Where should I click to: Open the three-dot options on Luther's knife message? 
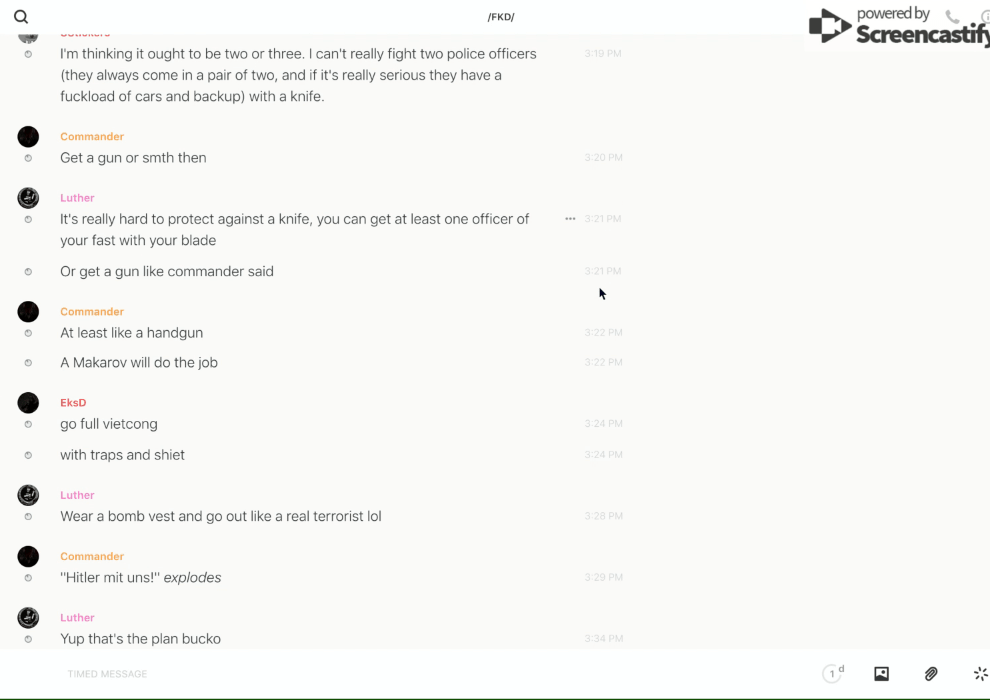click(x=570, y=219)
